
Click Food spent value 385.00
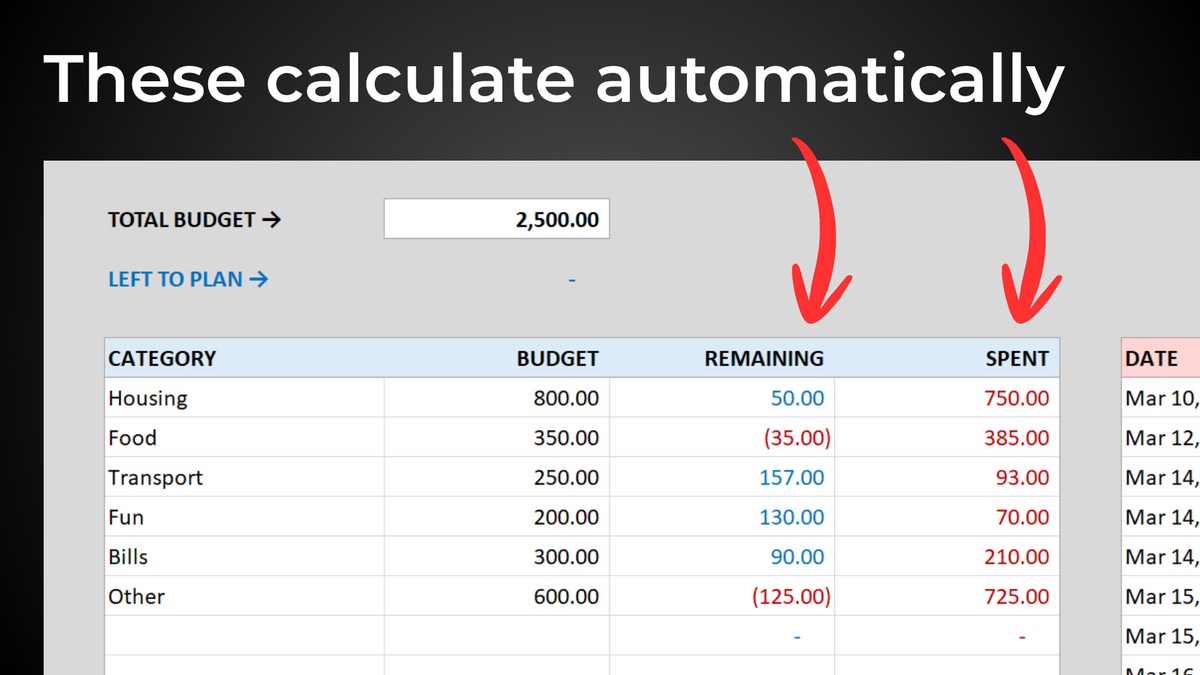click(1017, 438)
